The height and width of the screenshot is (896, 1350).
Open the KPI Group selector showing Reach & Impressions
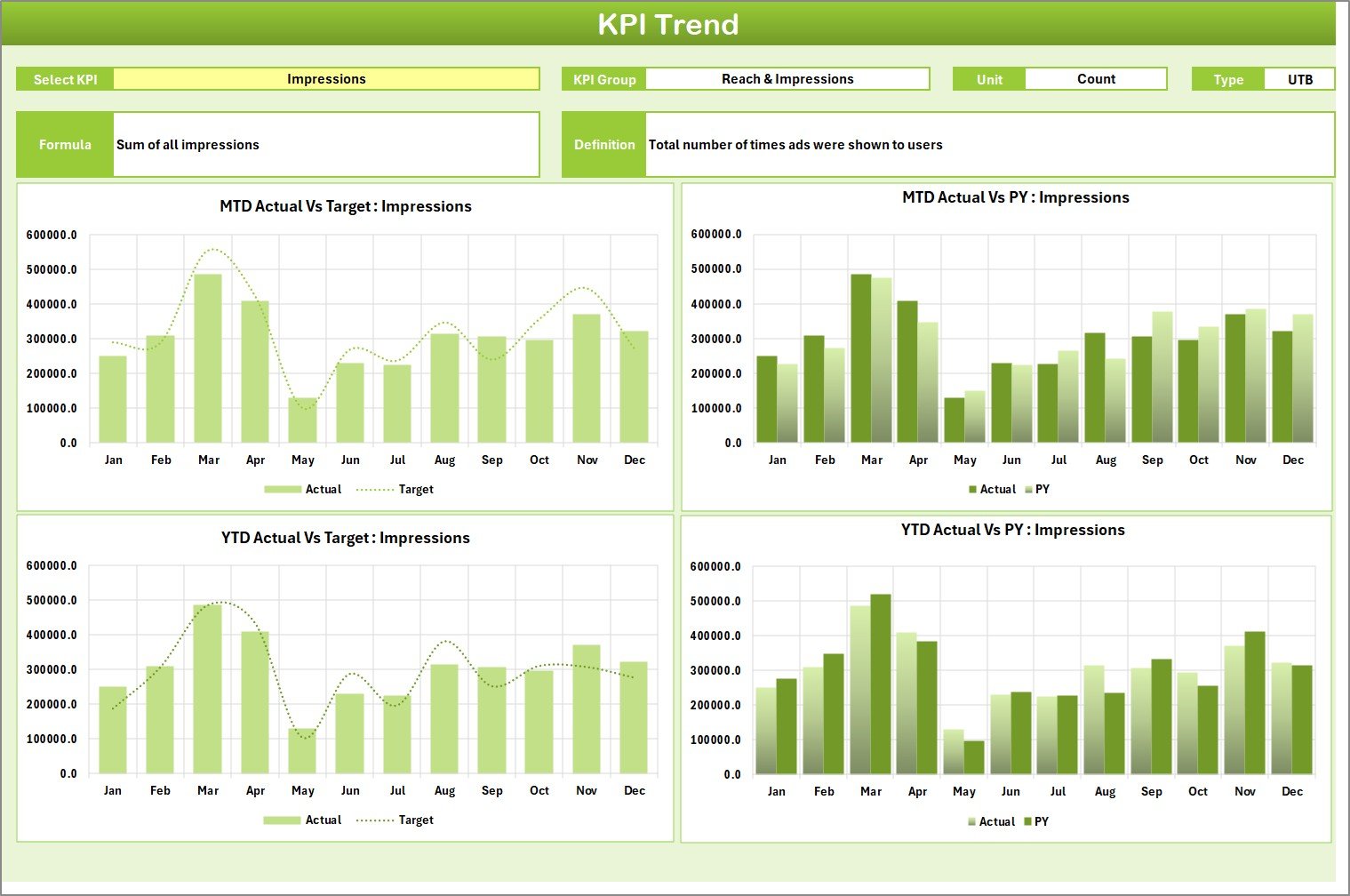787,78
